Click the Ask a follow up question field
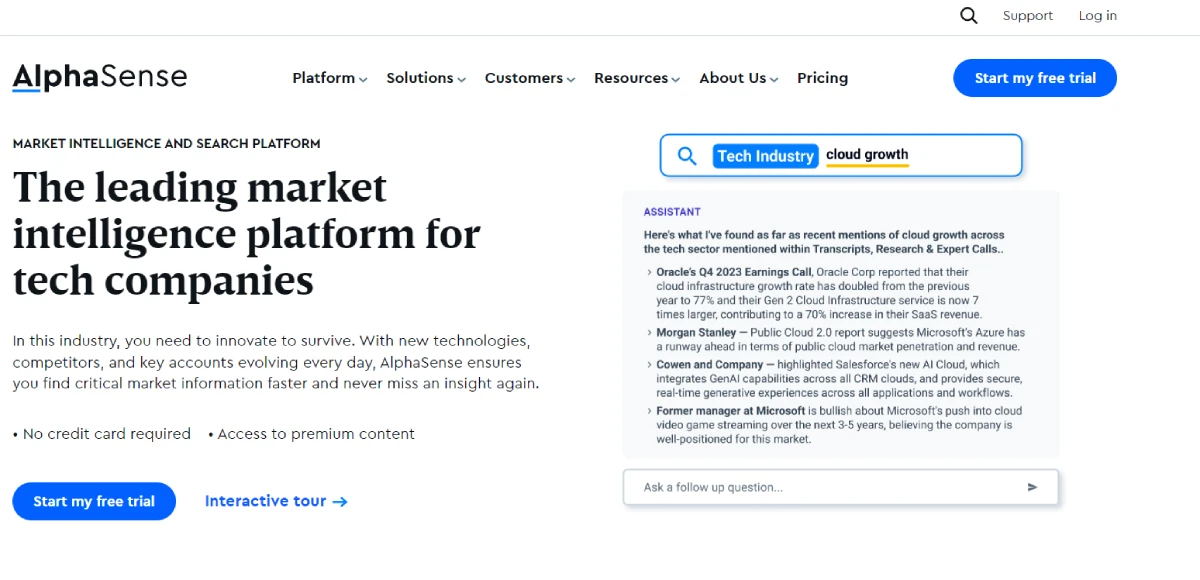 click(x=820, y=487)
